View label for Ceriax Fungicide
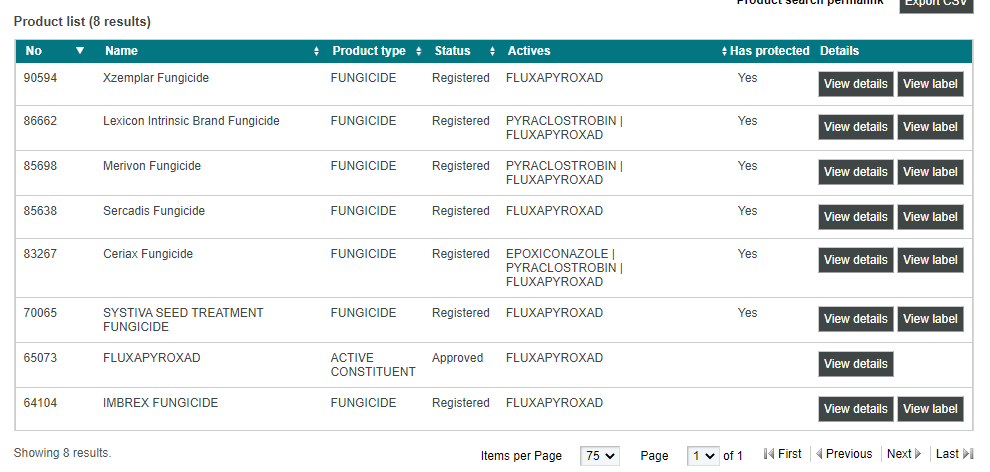The image size is (990, 472). (x=930, y=260)
